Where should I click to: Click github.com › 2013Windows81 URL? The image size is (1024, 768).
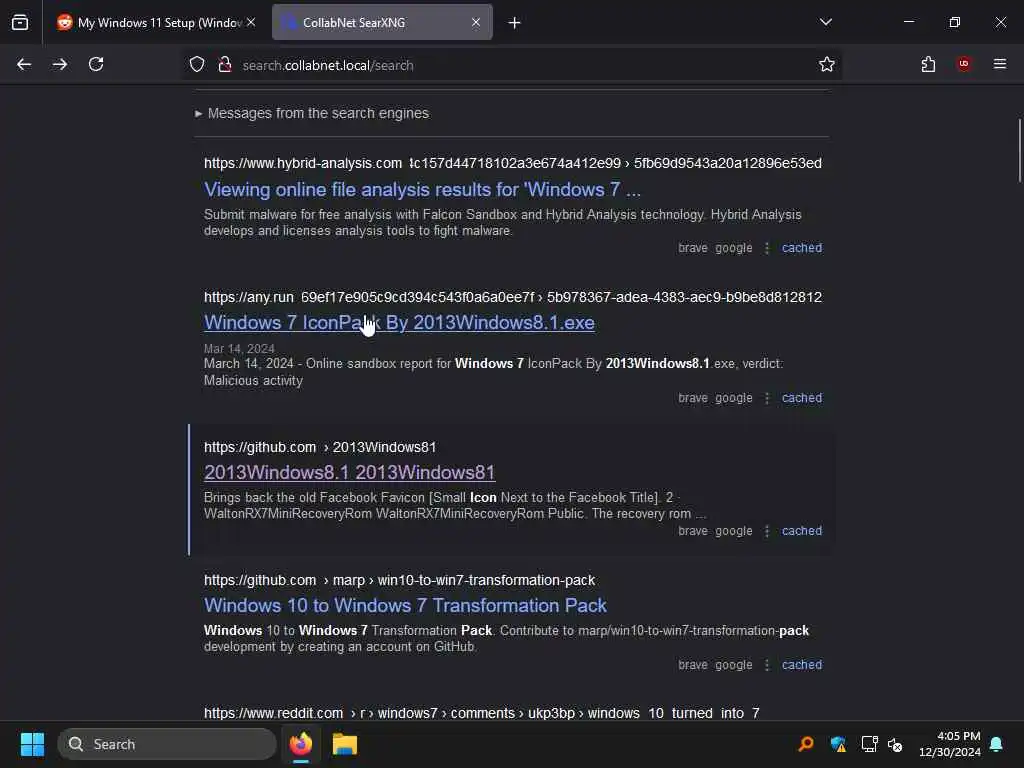(320, 447)
